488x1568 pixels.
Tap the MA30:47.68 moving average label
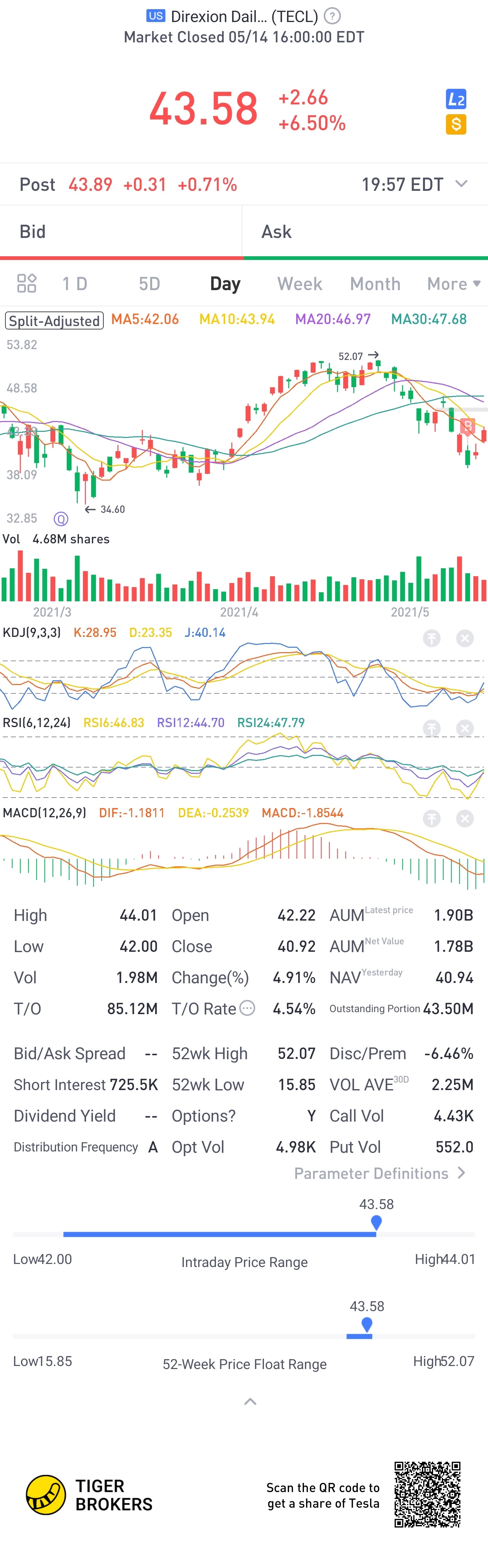tap(429, 320)
